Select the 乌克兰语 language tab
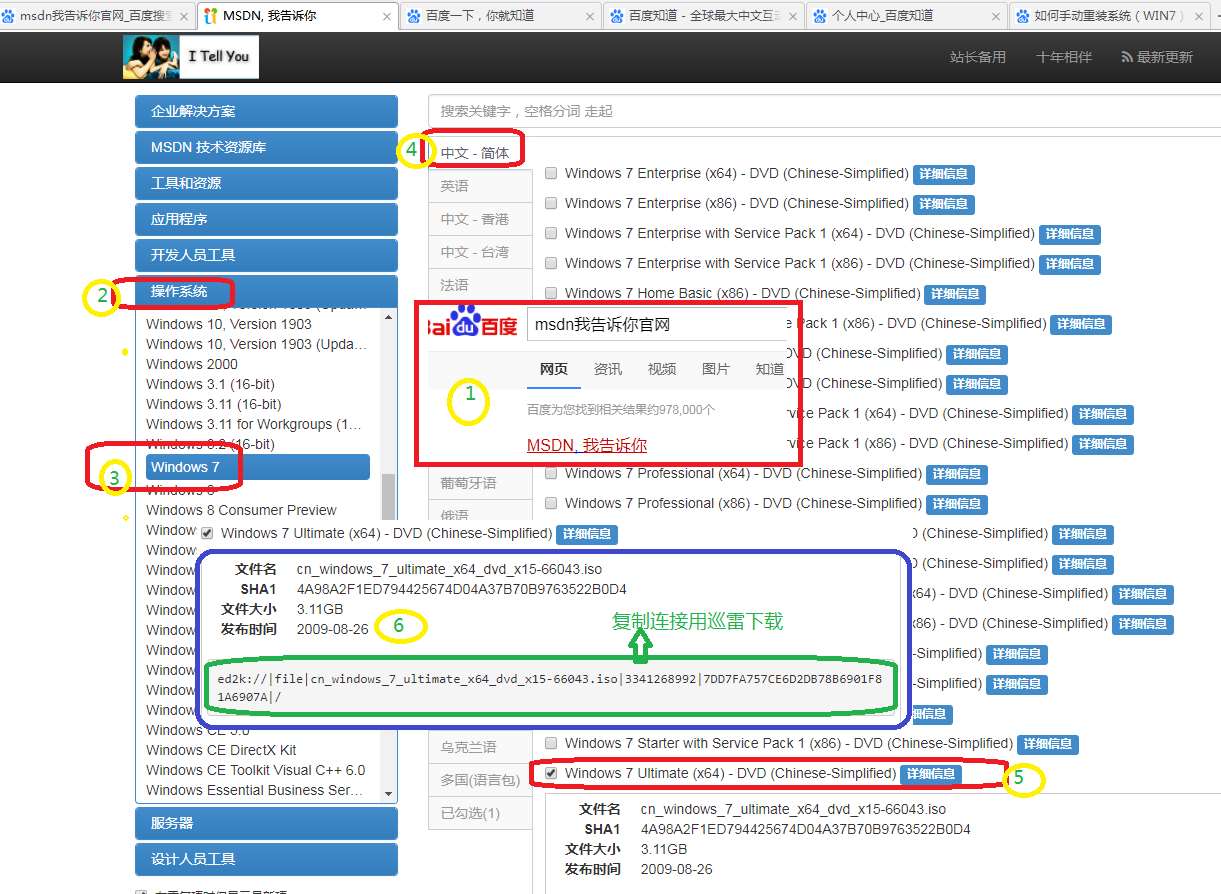1221x894 pixels. tap(480, 747)
